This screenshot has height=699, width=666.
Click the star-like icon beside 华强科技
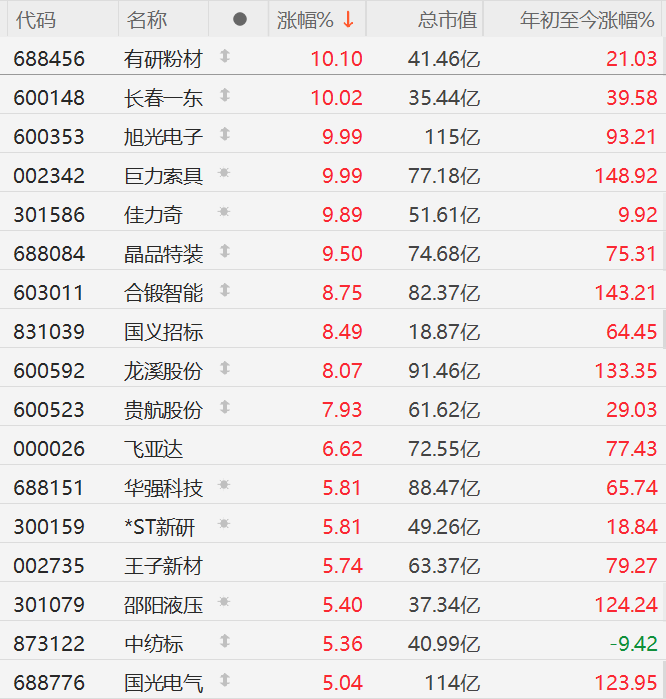tap(224, 485)
